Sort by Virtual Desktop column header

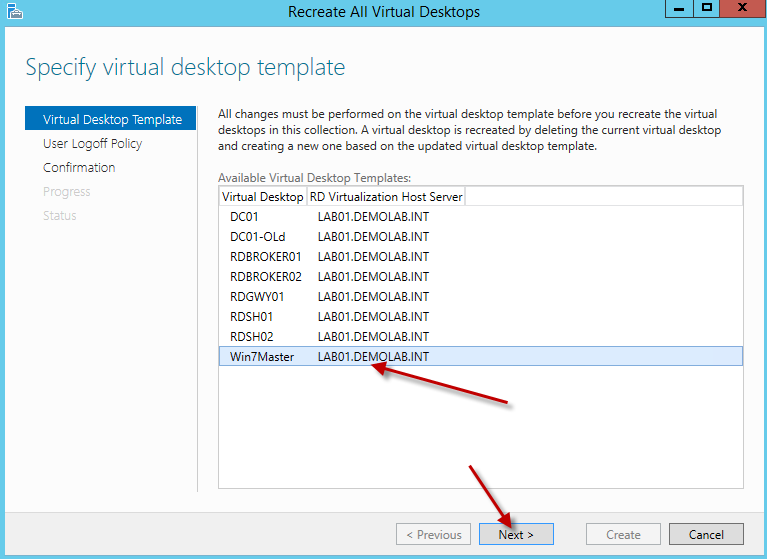click(x=262, y=197)
